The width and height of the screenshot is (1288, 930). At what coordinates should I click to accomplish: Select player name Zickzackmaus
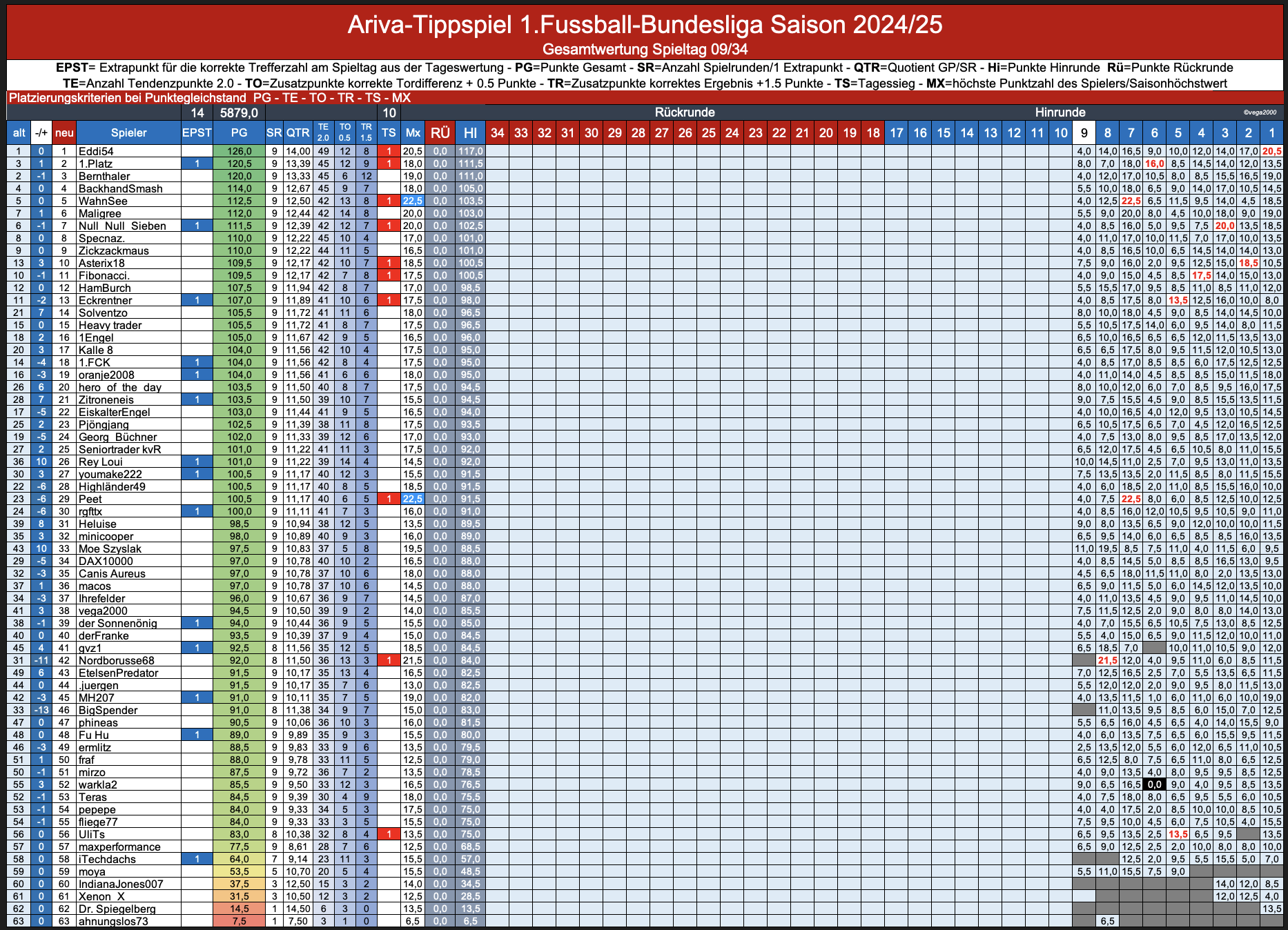tap(114, 250)
